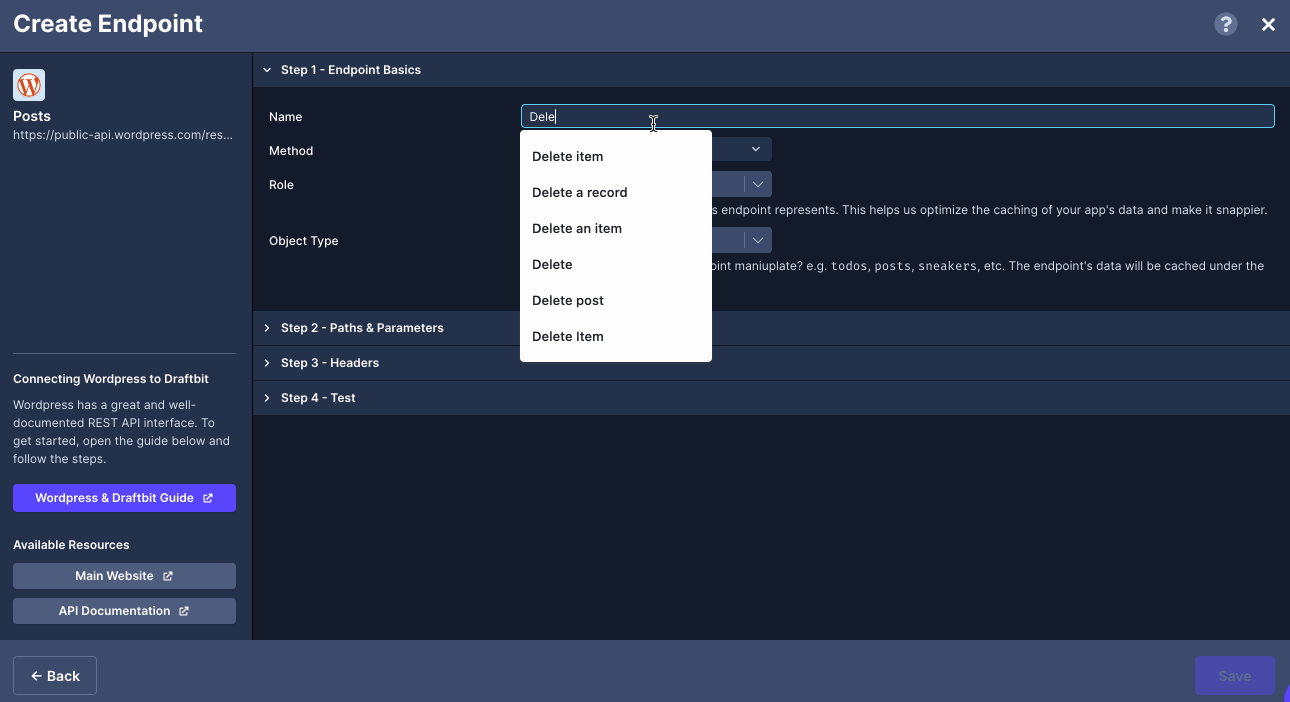
Task: Click the WordPress logo icon
Action: click(29, 85)
